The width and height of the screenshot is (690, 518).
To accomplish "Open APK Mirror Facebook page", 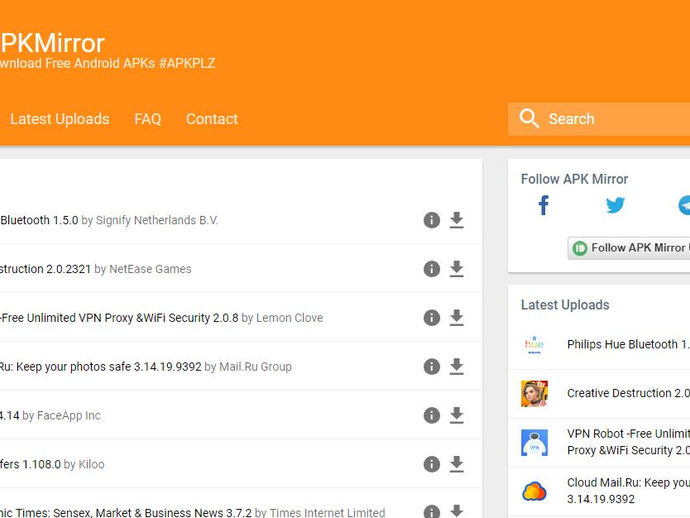I will [x=543, y=205].
